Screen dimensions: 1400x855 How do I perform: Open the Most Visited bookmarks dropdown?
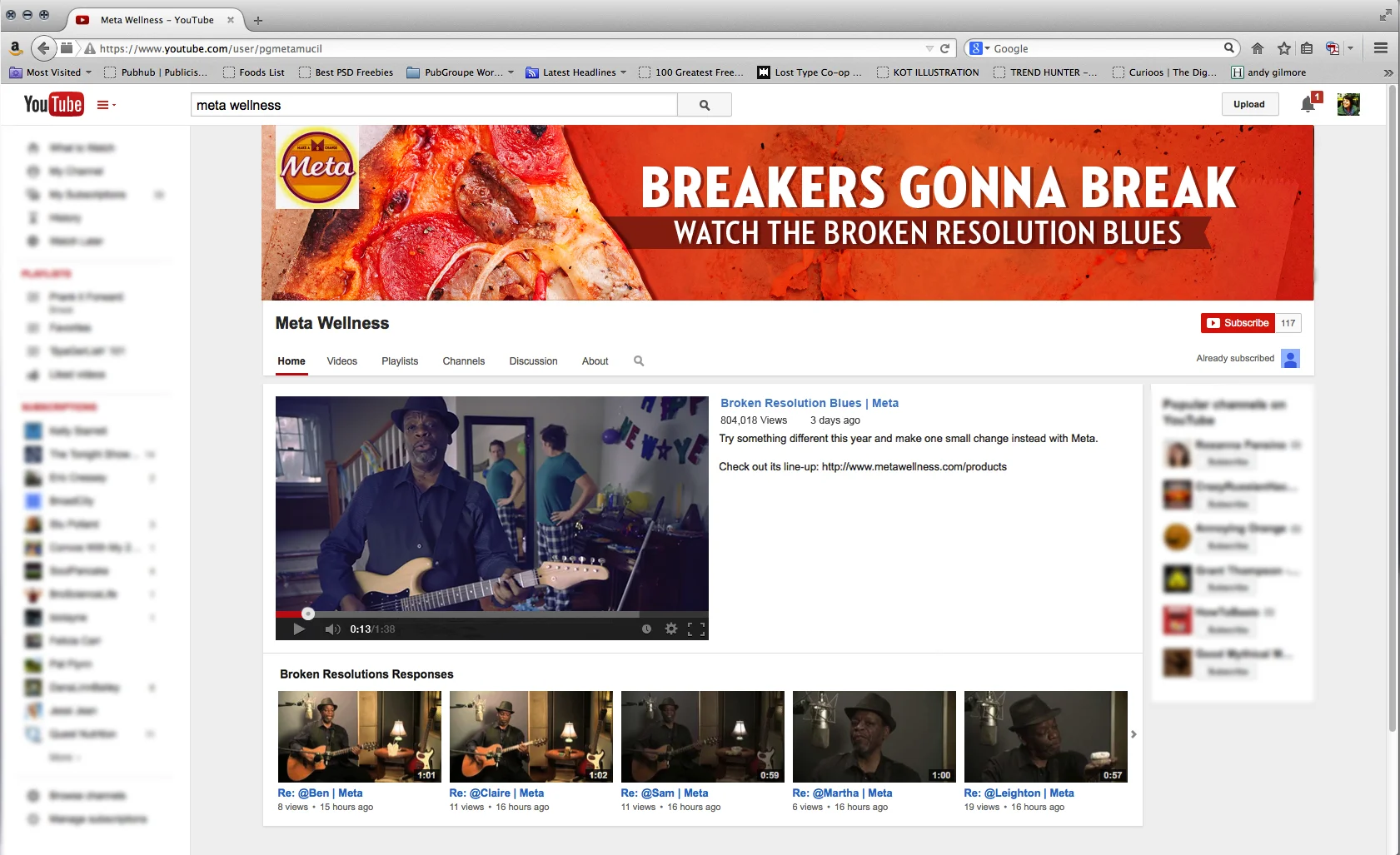pyautogui.click(x=51, y=72)
